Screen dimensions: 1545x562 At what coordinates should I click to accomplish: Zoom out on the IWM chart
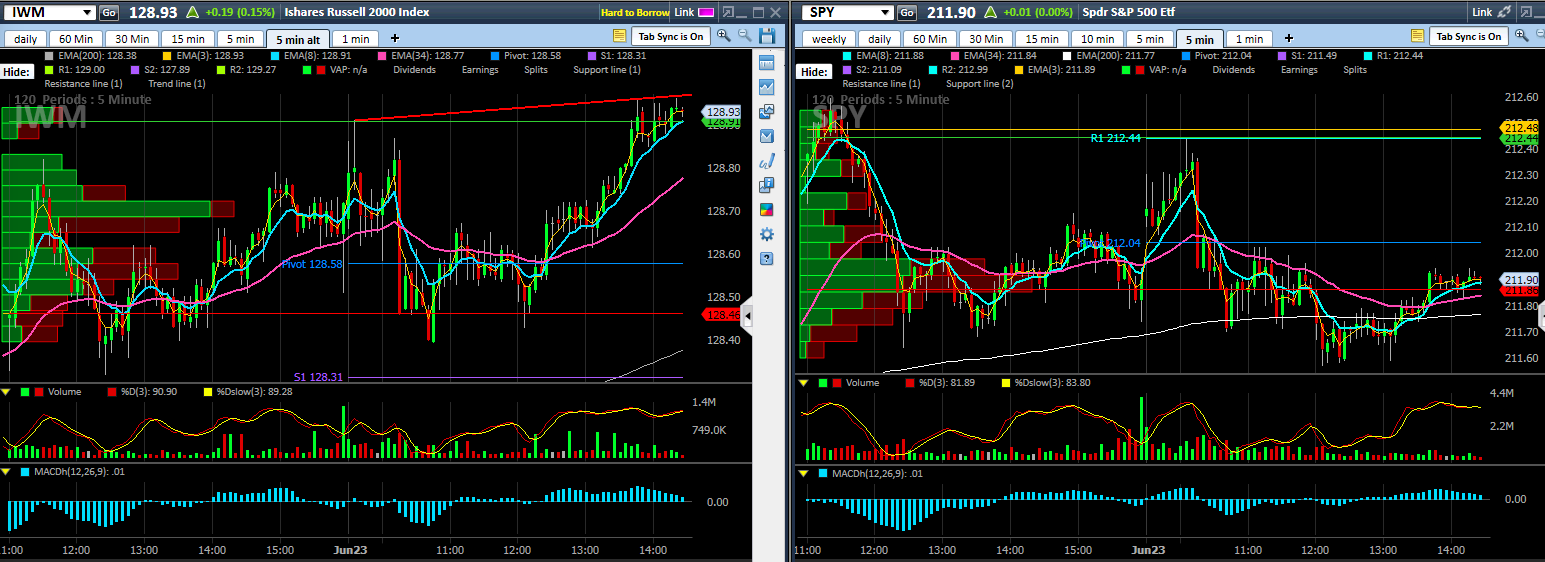[745, 36]
